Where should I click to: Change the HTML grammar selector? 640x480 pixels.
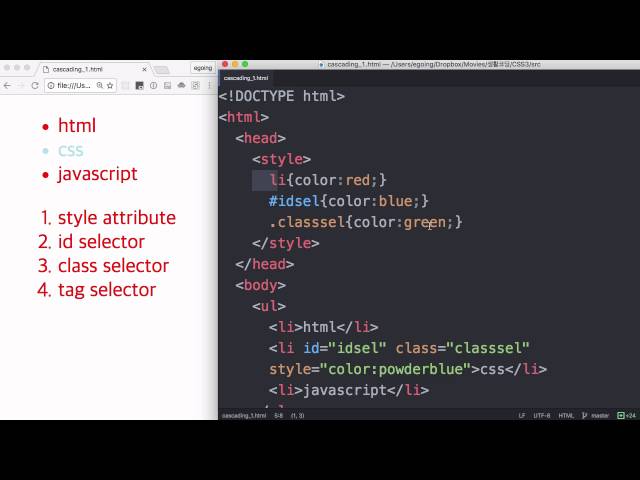pos(566,416)
